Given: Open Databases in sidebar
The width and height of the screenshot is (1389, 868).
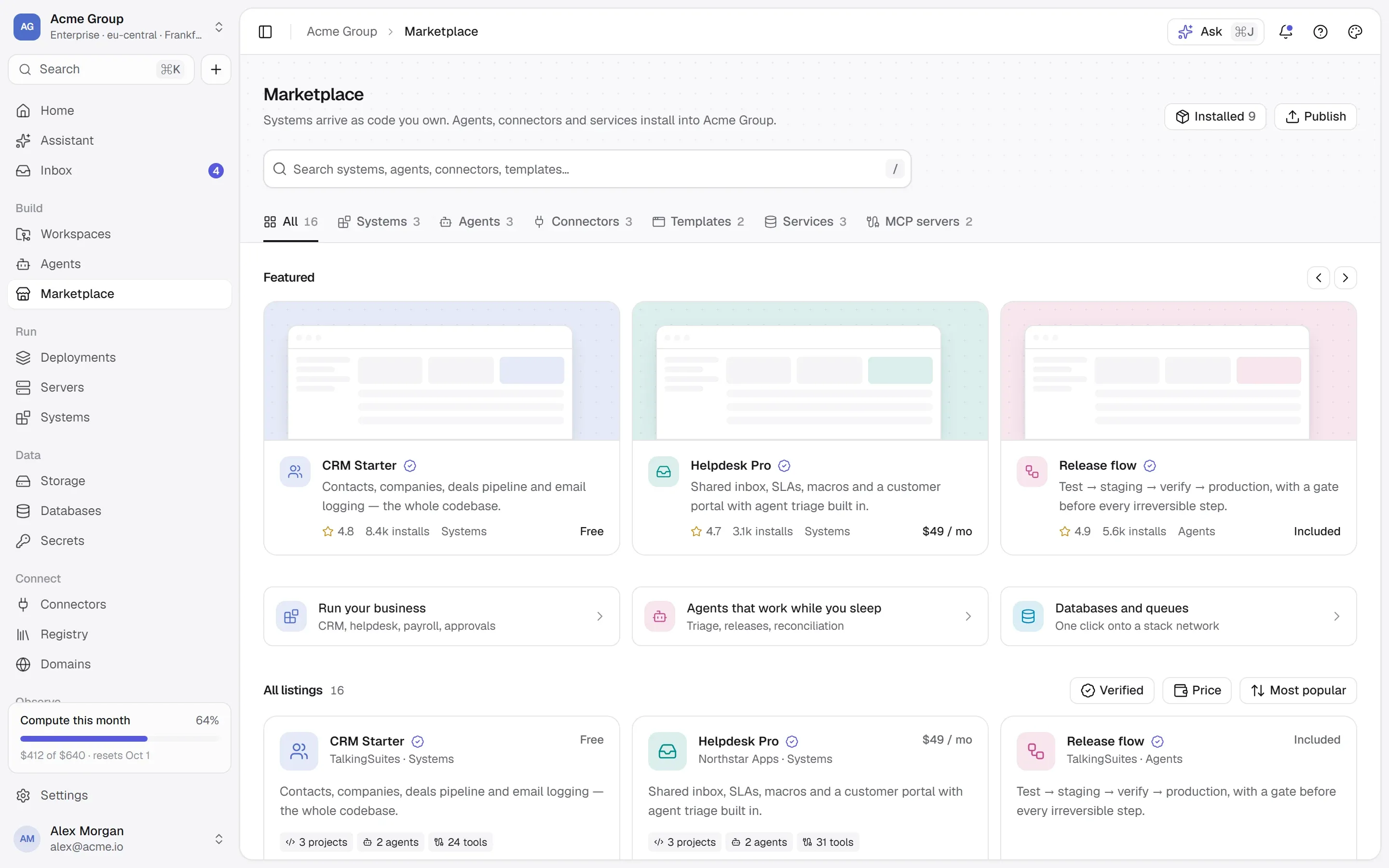Looking at the screenshot, I should click(x=120, y=511).
